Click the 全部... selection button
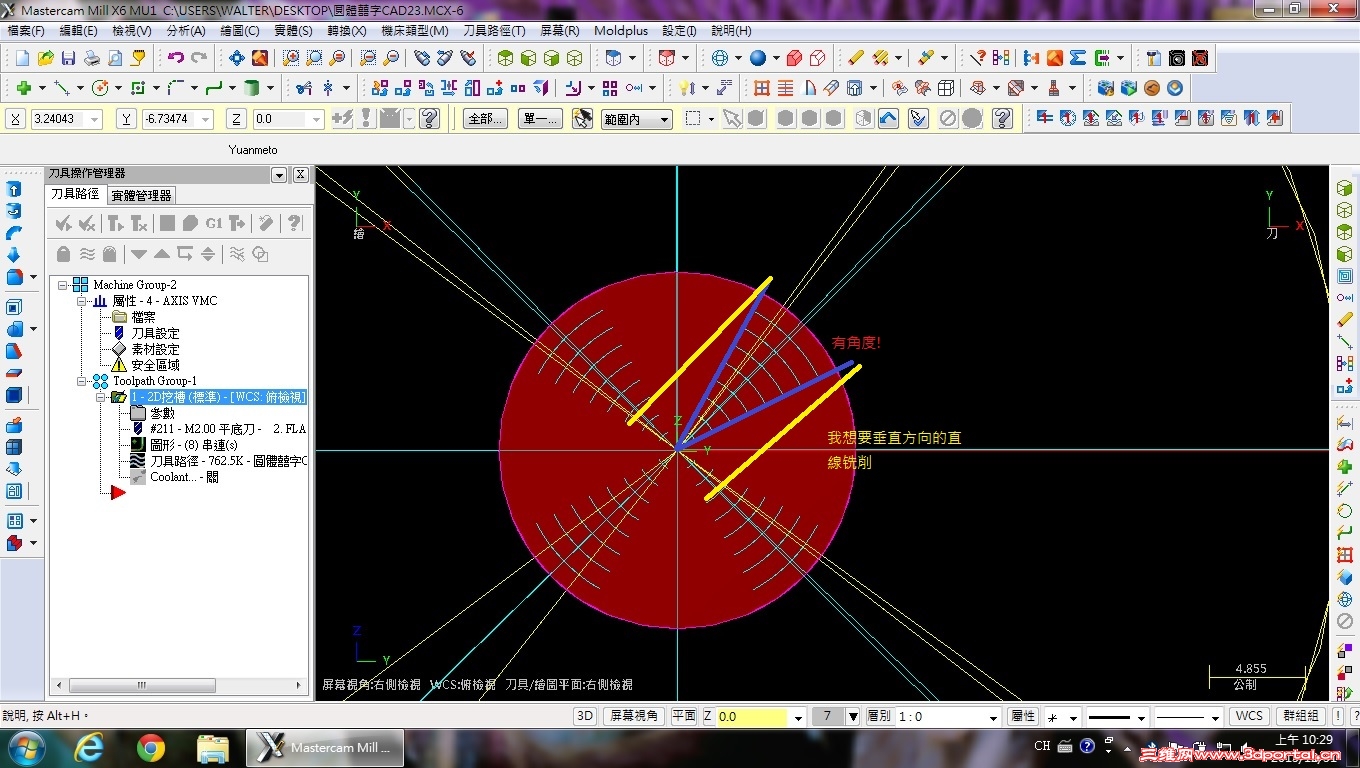 click(485, 119)
